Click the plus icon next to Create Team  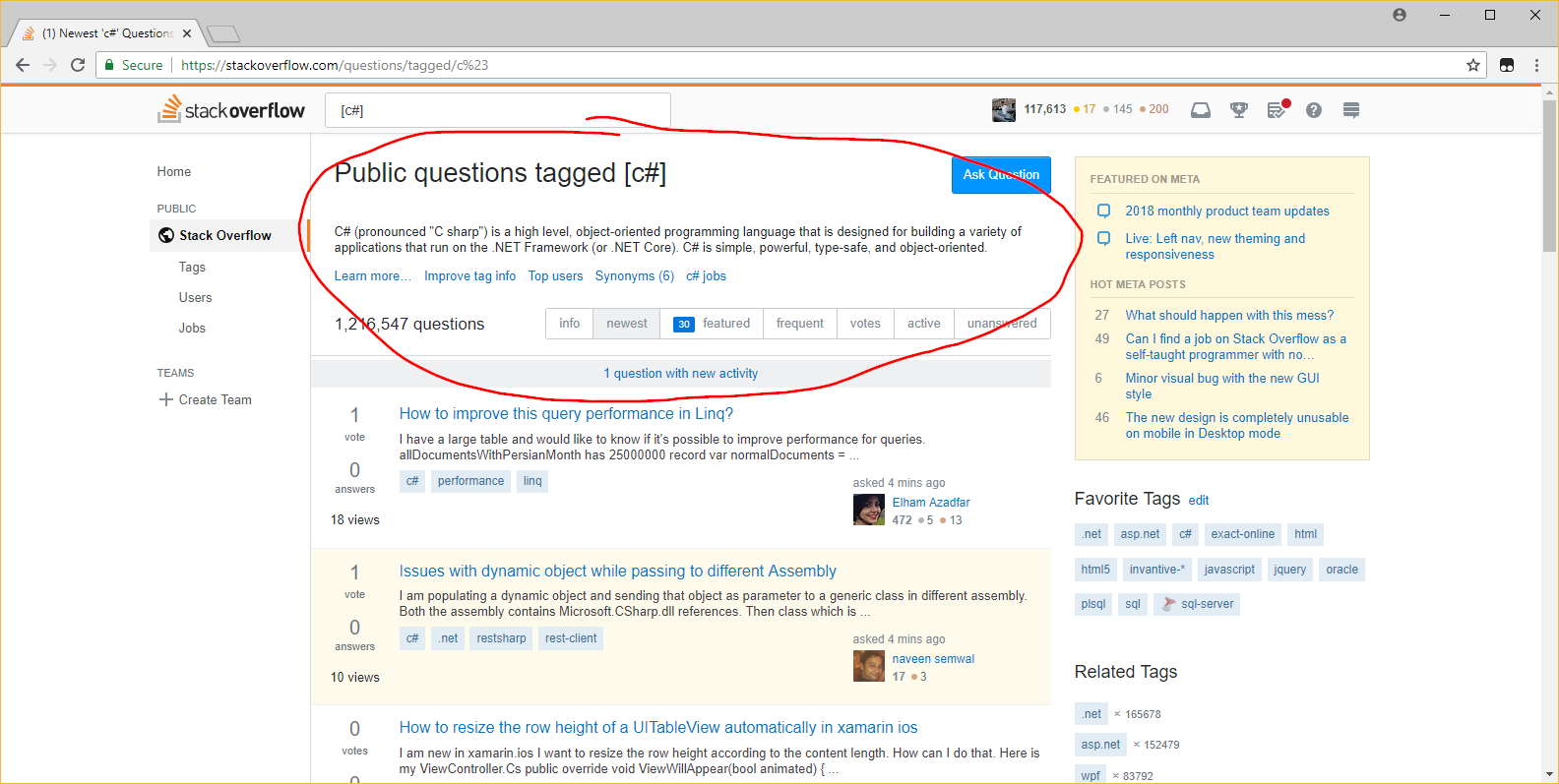pyautogui.click(x=165, y=399)
